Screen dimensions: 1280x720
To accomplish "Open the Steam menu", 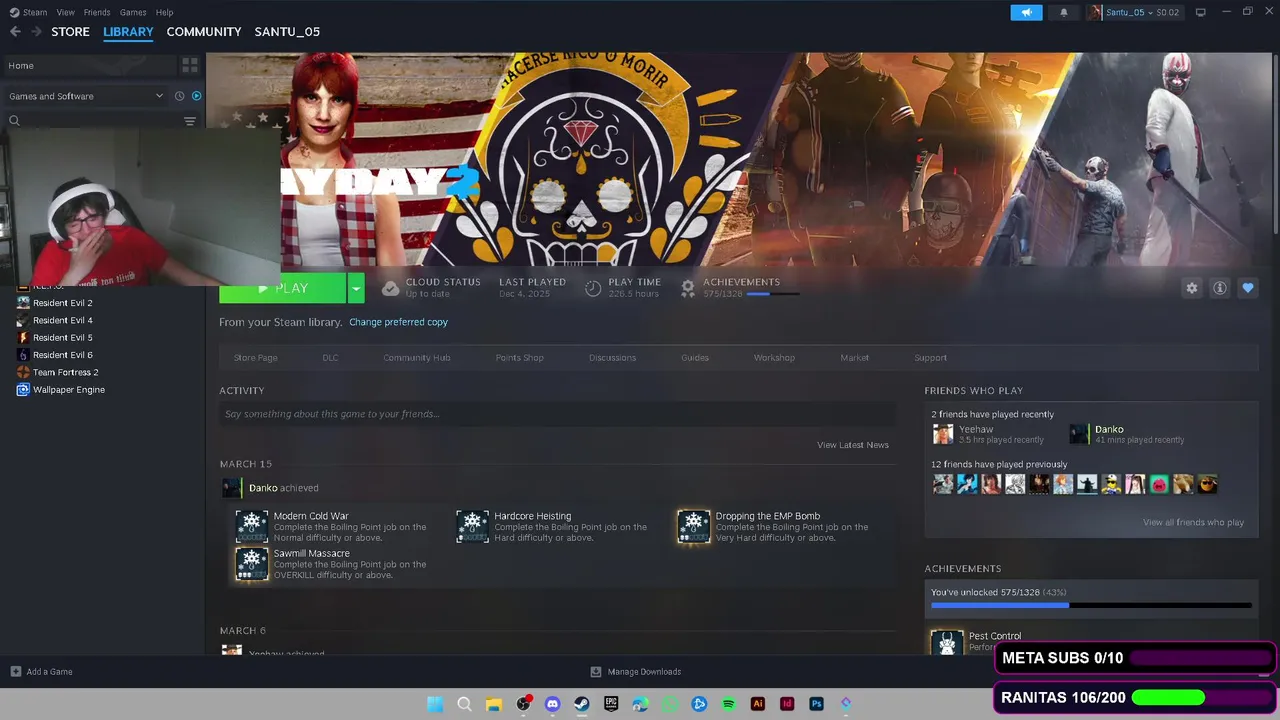I will [35, 12].
